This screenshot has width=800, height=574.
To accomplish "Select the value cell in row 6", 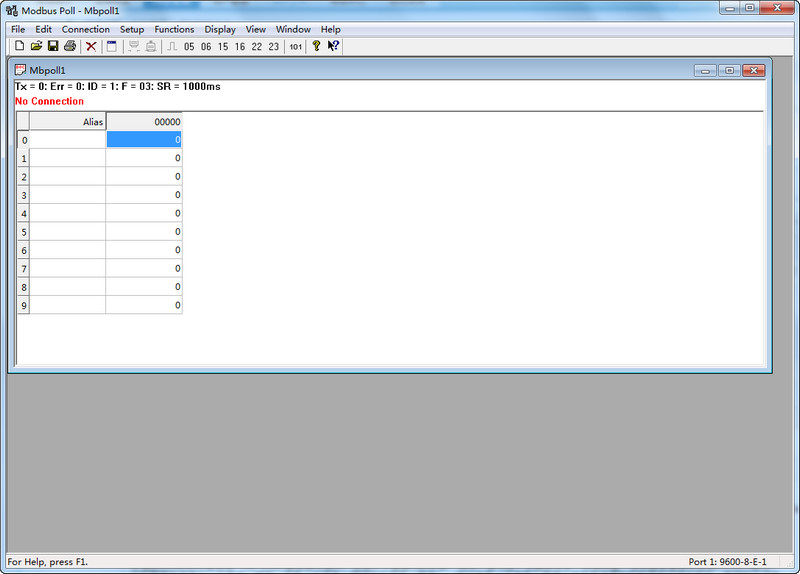I will (144, 249).
